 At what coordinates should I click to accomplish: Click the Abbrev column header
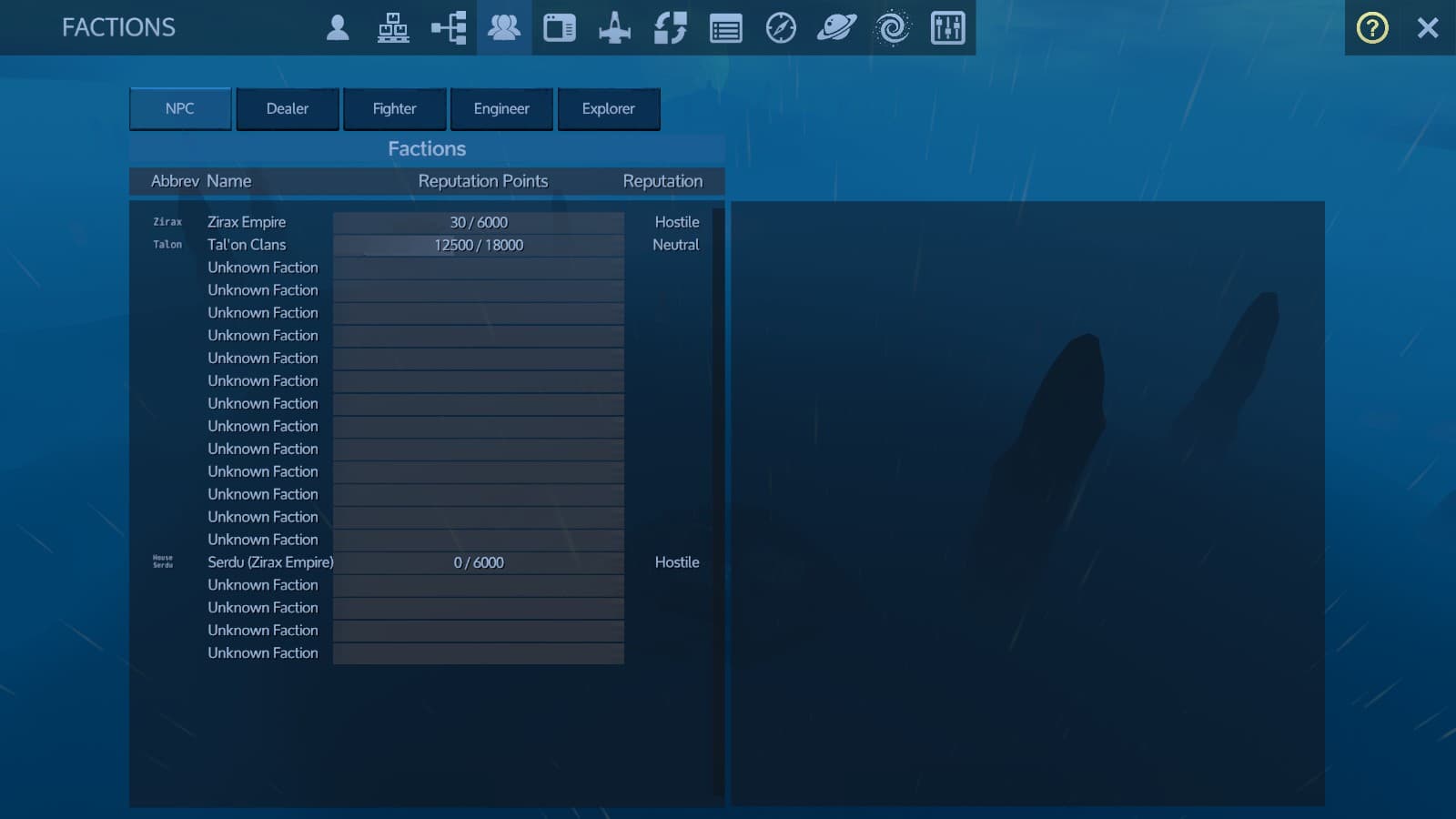175,181
